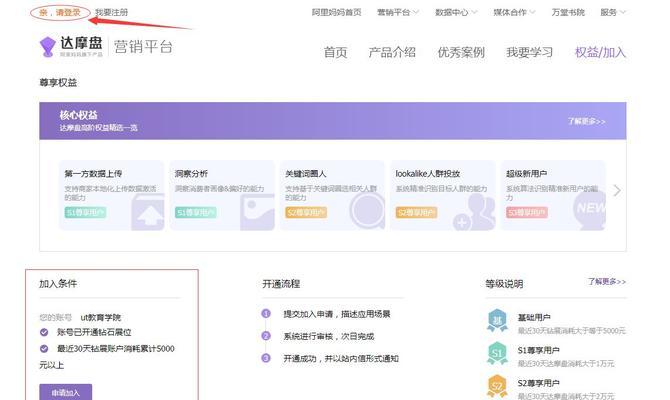
Task: Click the S1尊享用户 badge icon
Action: coord(497,353)
